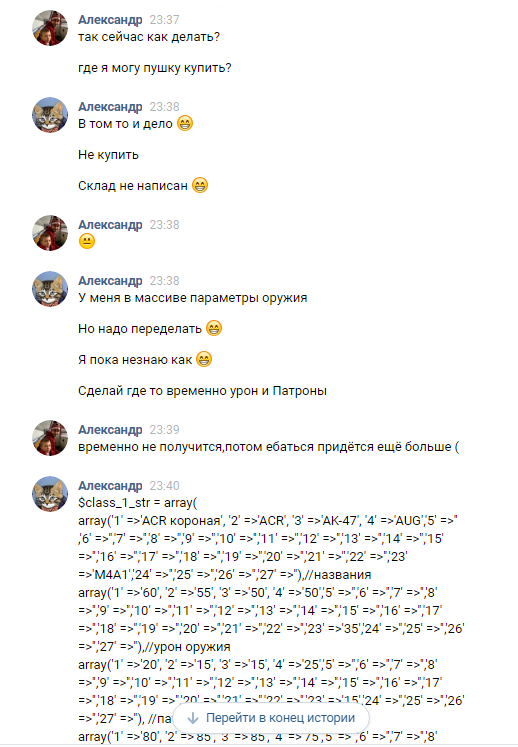Open cat avatar next to 23:38 'В том то и дело'
This screenshot has height=747, width=518.
point(50,115)
